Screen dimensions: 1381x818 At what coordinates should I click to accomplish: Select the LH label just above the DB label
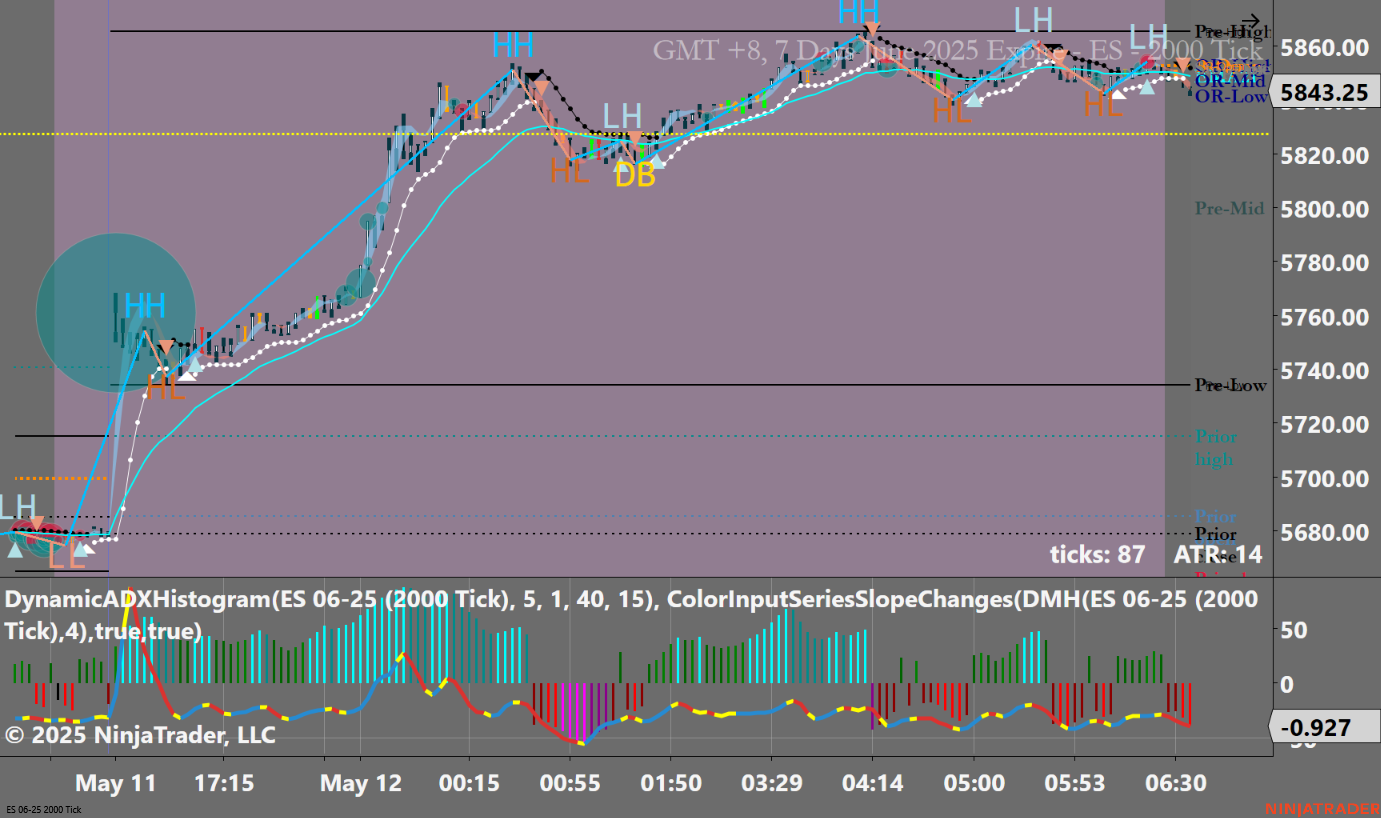coord(622,116)
